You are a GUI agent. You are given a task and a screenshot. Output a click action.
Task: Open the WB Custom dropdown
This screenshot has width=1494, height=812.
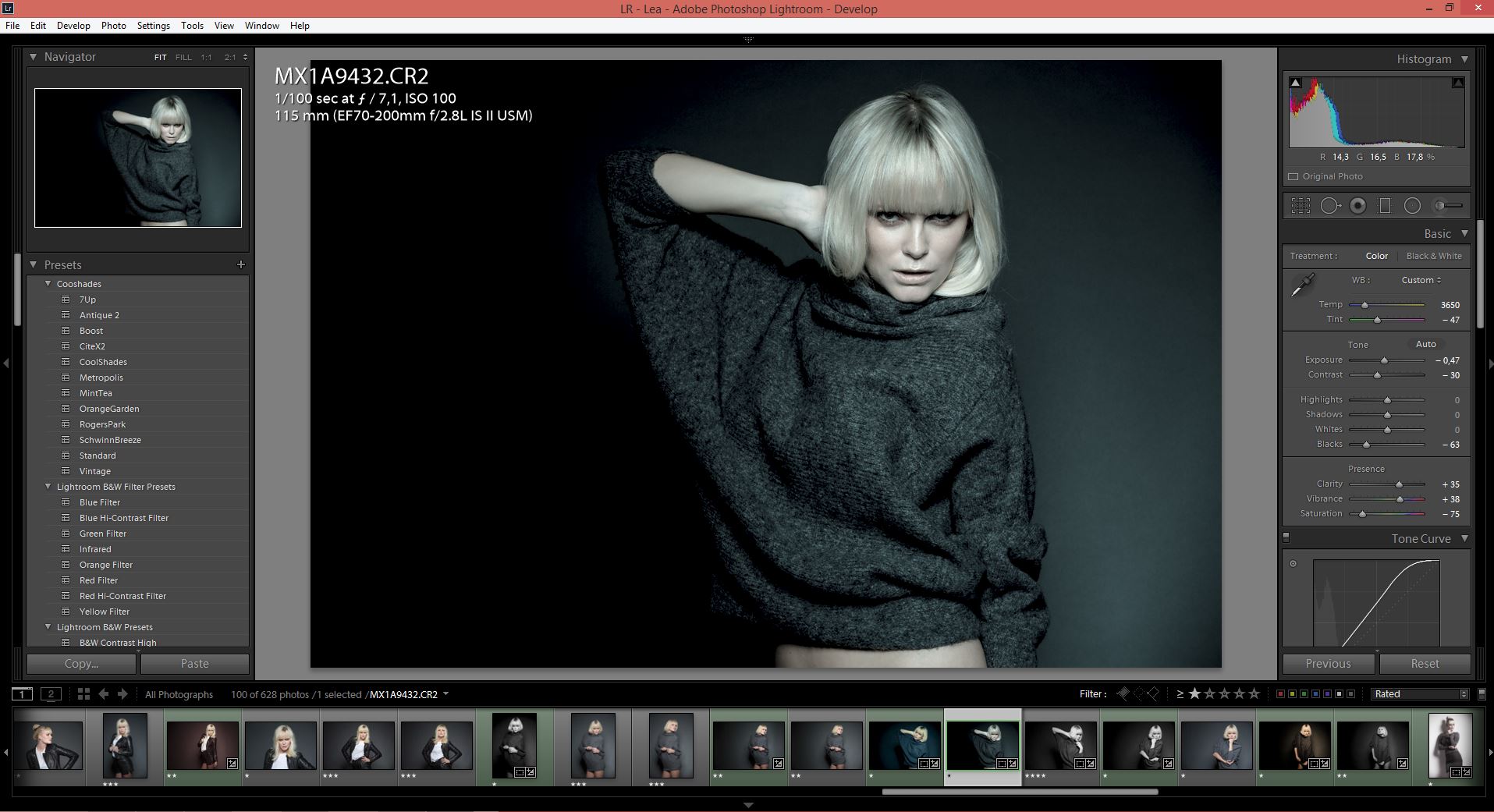(1421, 280)
